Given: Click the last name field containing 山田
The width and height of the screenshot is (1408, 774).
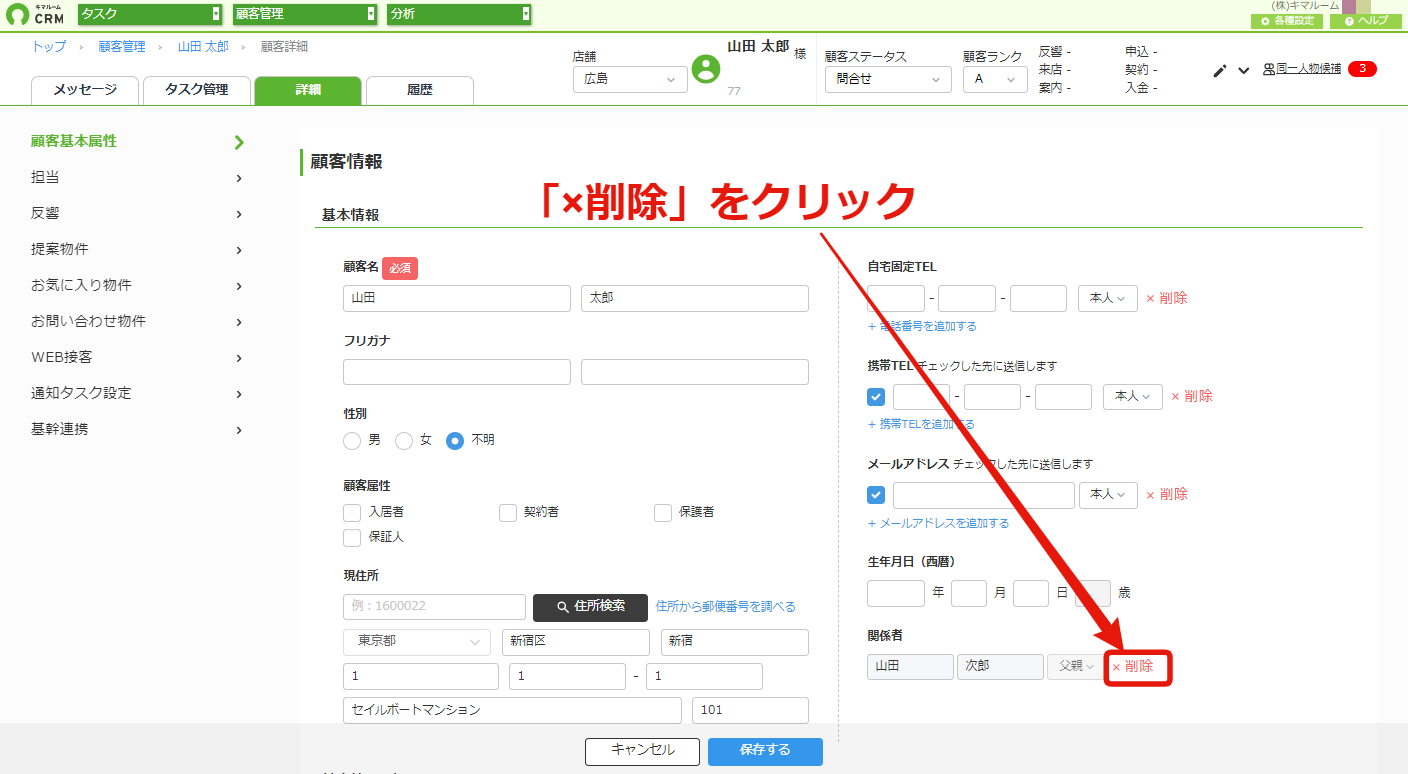Looking at the screenshot, I should coord(457,298).
